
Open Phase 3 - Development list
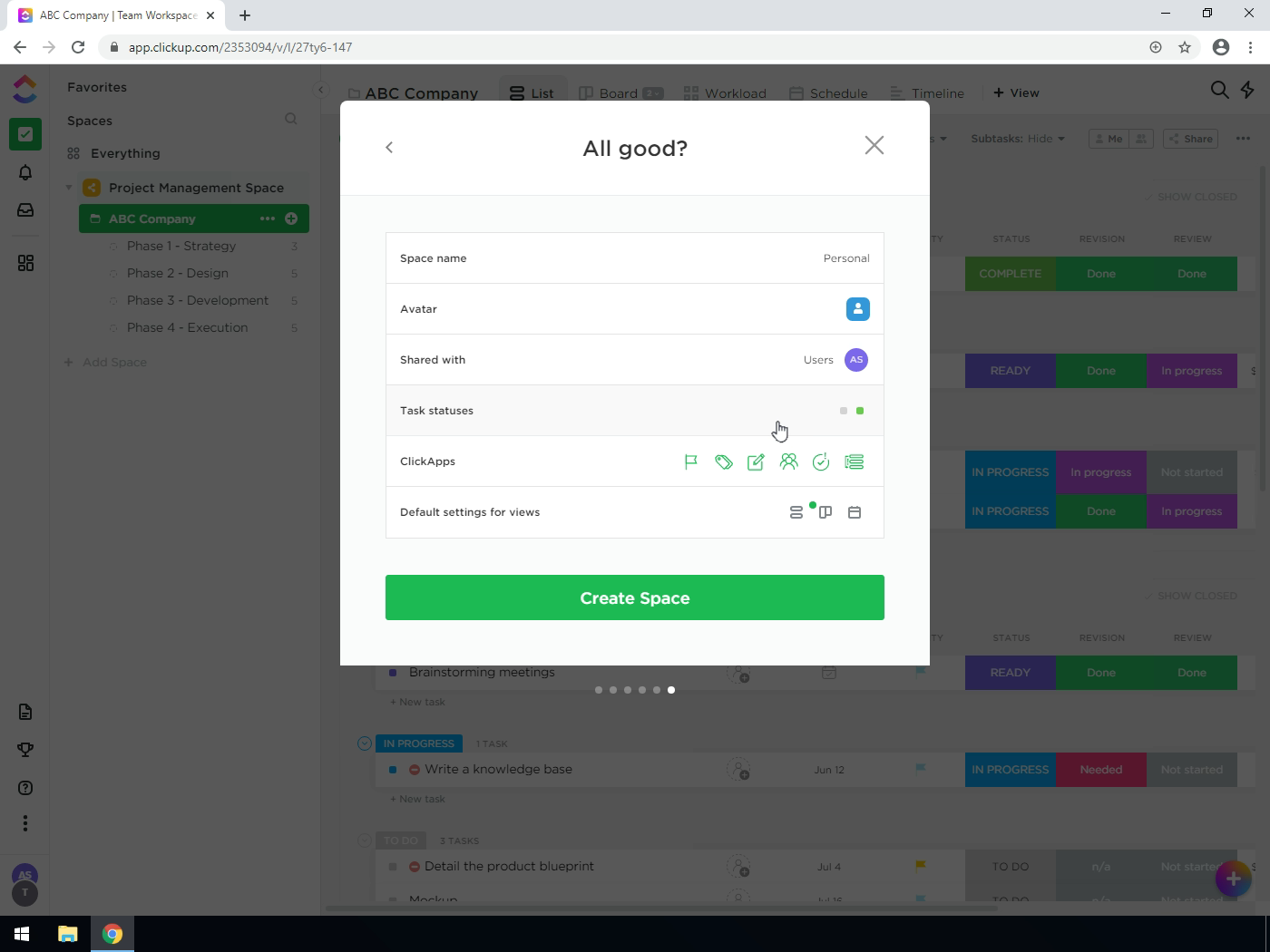pos(198,300)
